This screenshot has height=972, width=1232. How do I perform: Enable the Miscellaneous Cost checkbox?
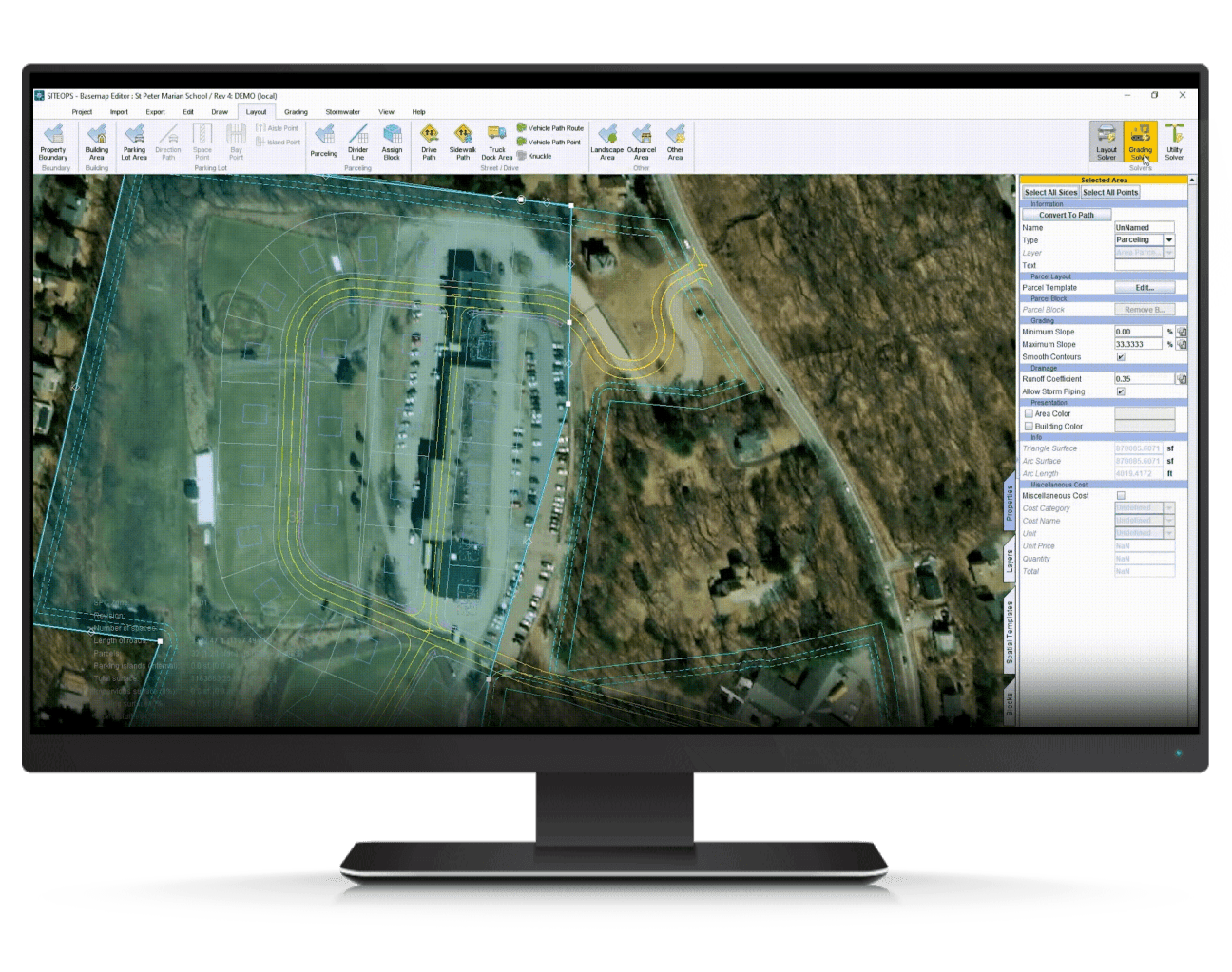(1121, 496)
